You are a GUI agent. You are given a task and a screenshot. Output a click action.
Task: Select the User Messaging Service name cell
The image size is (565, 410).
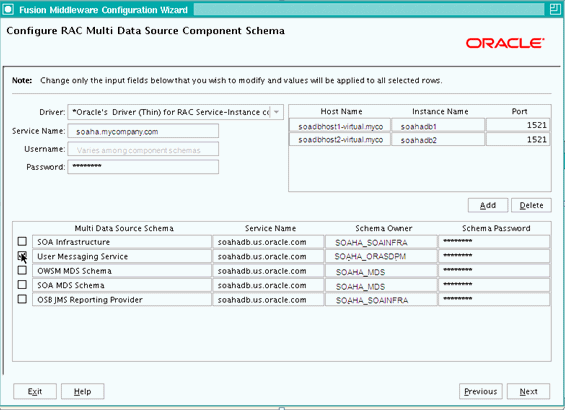(x=122, y=256)
